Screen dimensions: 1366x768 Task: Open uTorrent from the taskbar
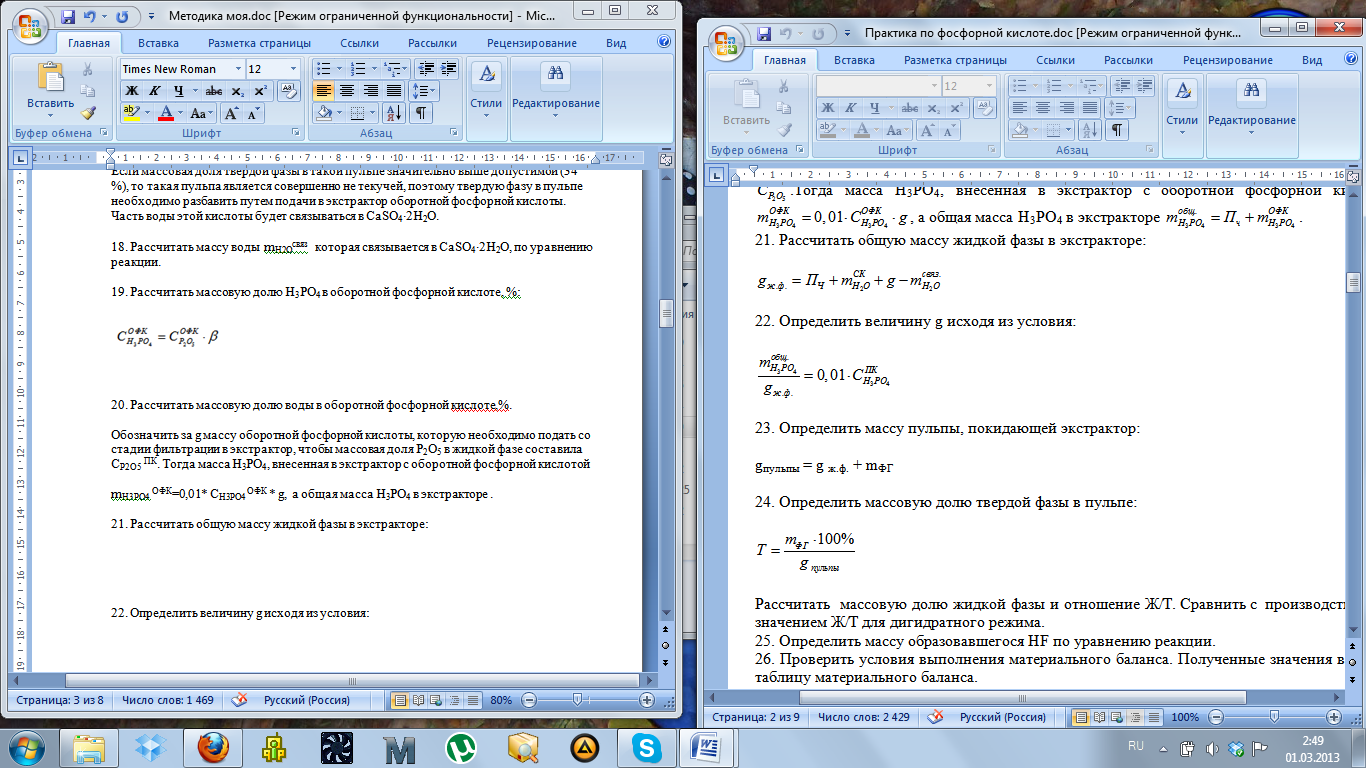[x=461, y=748]
